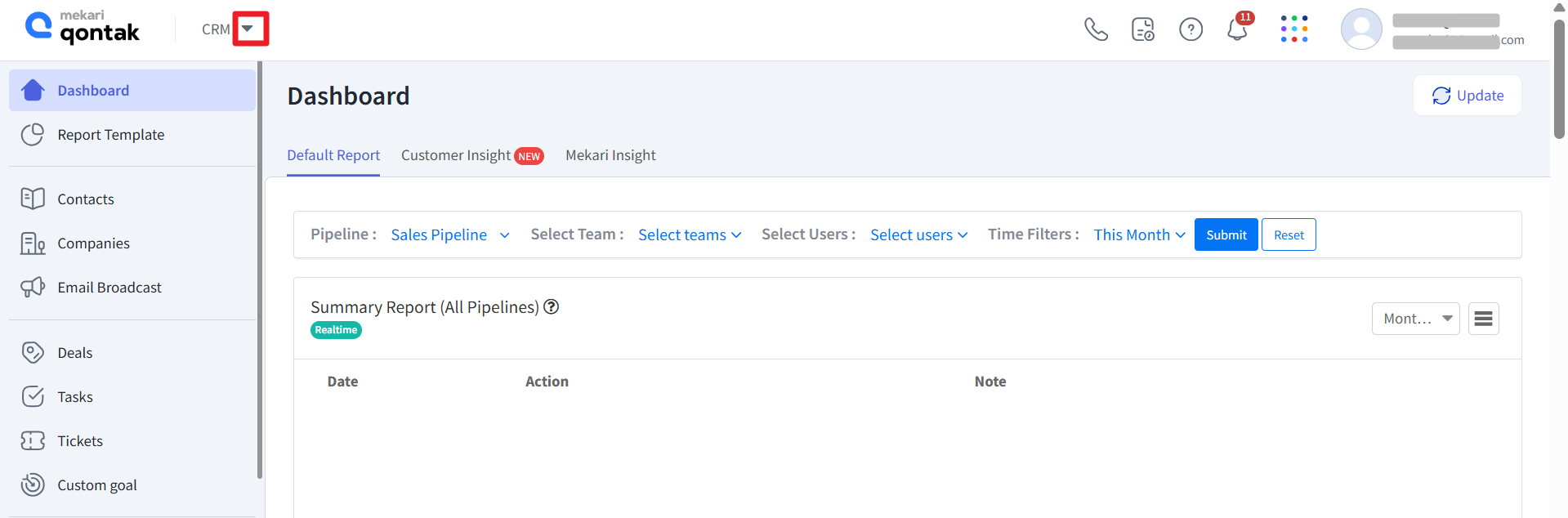Viewport: 1568px width, 518px height.
Task: Click the phone call icon in header
Action: (1095, 29)
